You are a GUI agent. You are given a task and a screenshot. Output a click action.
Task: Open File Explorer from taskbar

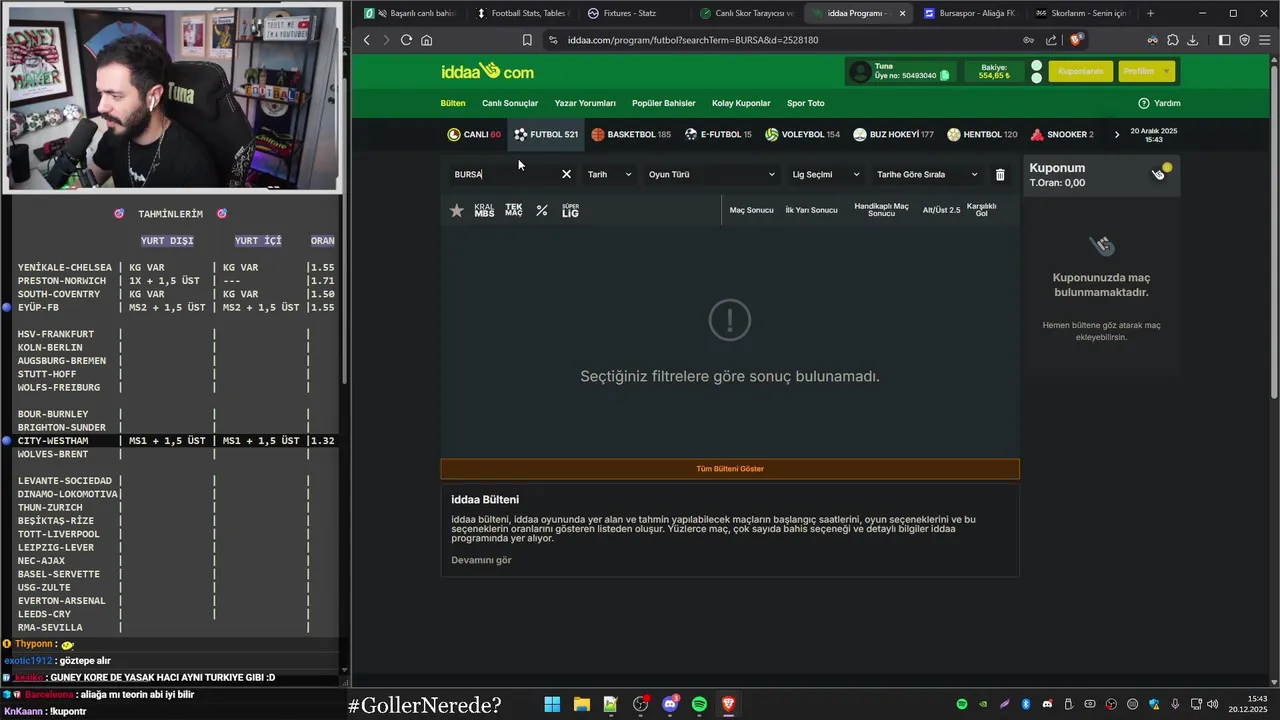coord(581,704)
